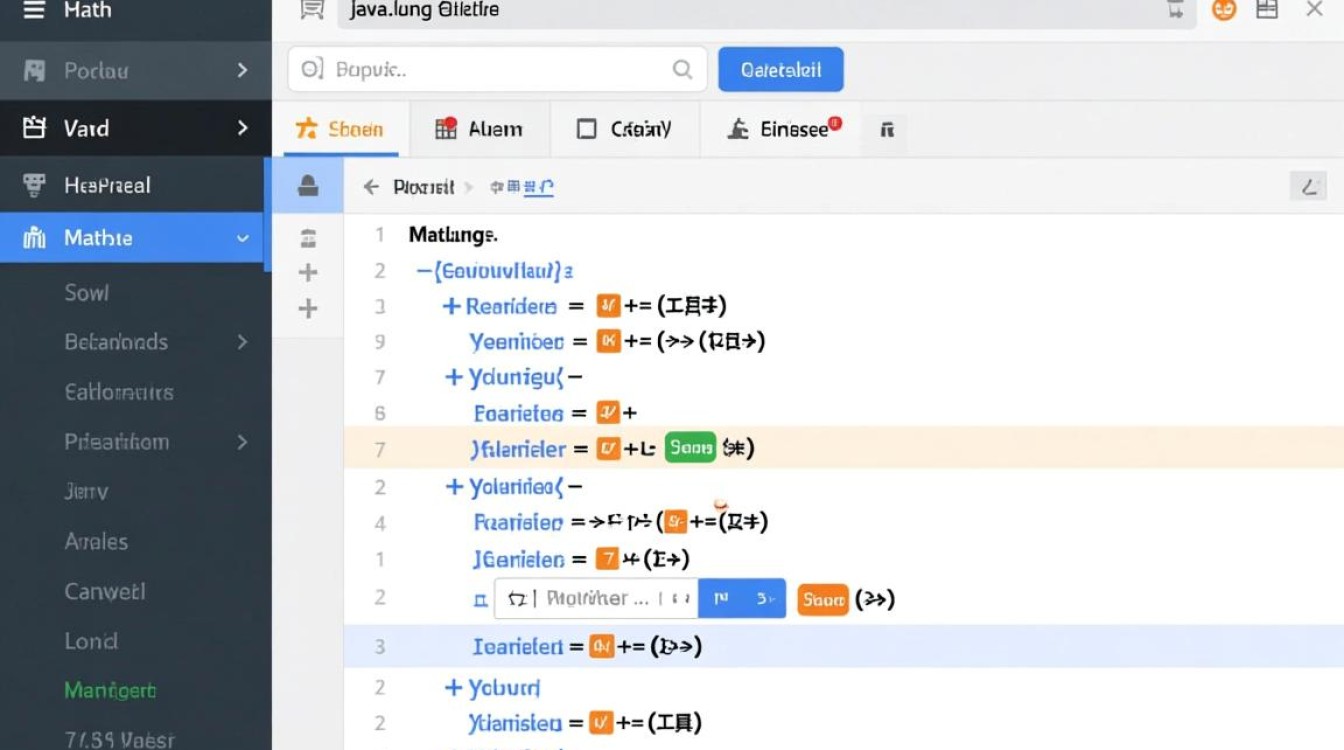Toggle orange checkbox on Reariders line
Image resolution: width=1344 pixels, height=750 pixels.
click(608, 306)
